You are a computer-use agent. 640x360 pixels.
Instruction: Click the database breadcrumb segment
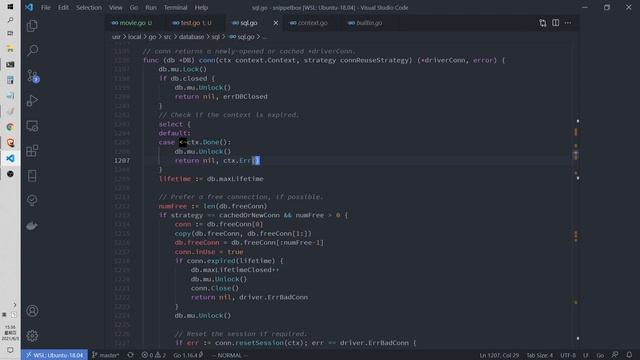point(191,37)
